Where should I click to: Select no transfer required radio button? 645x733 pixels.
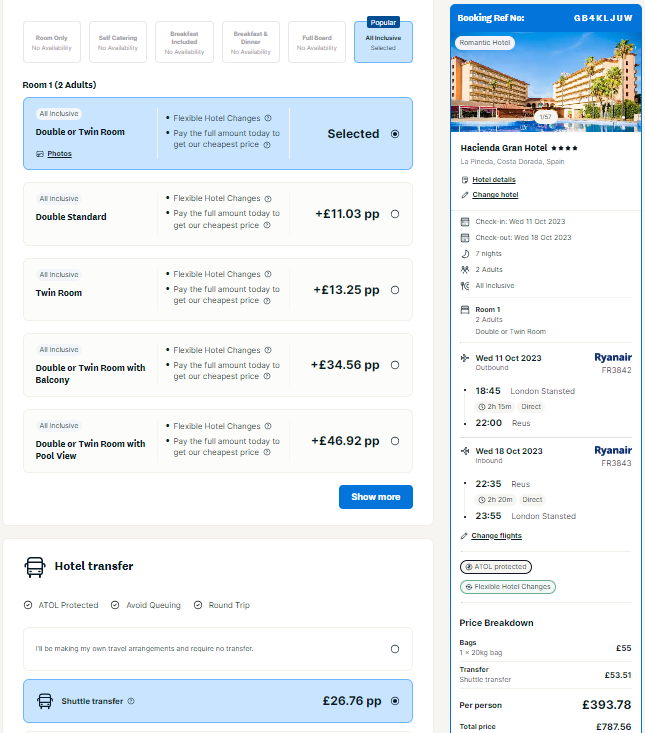(x=395, y=649)
